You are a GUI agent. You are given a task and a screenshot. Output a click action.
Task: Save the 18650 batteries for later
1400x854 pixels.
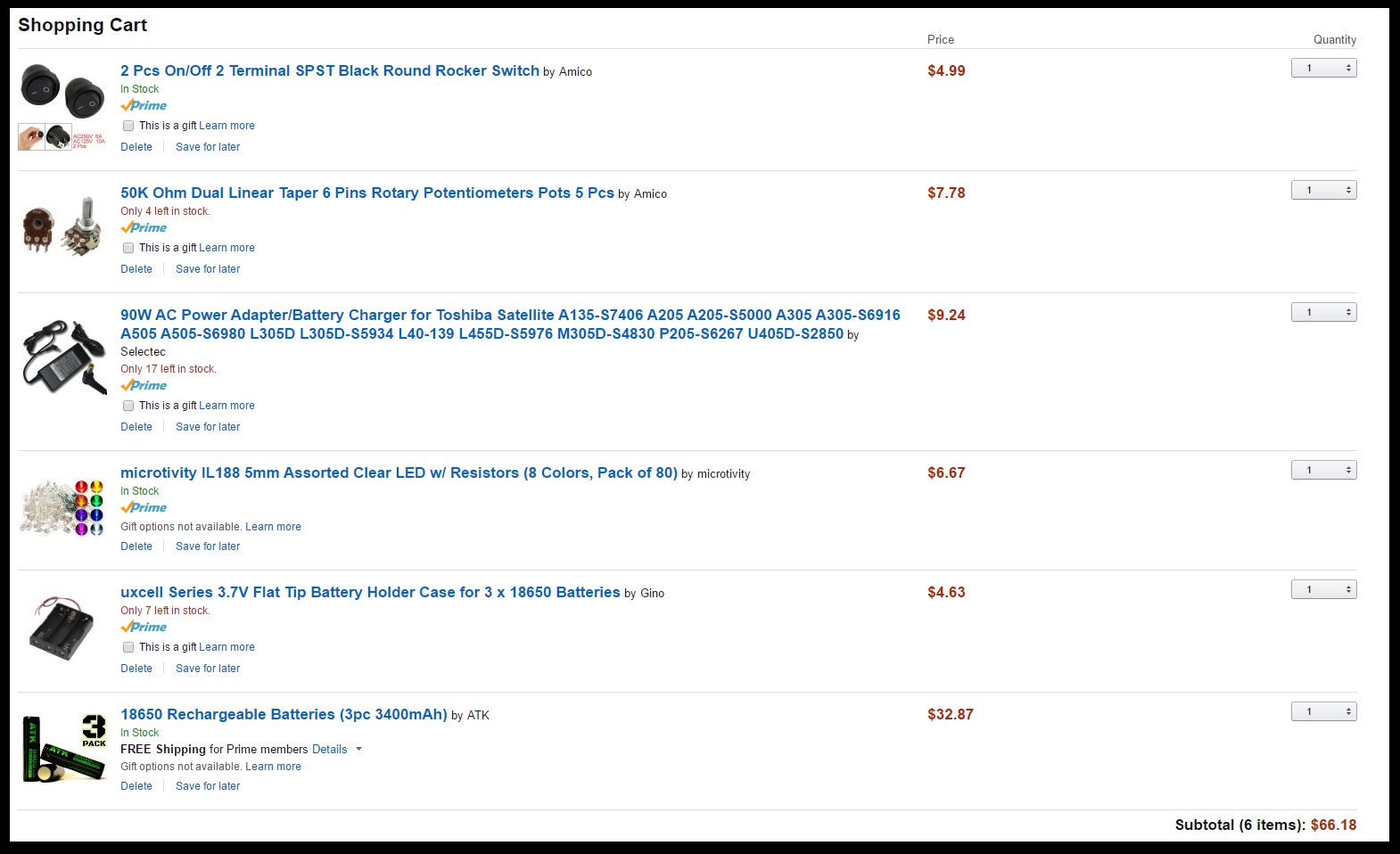(208, 786)
